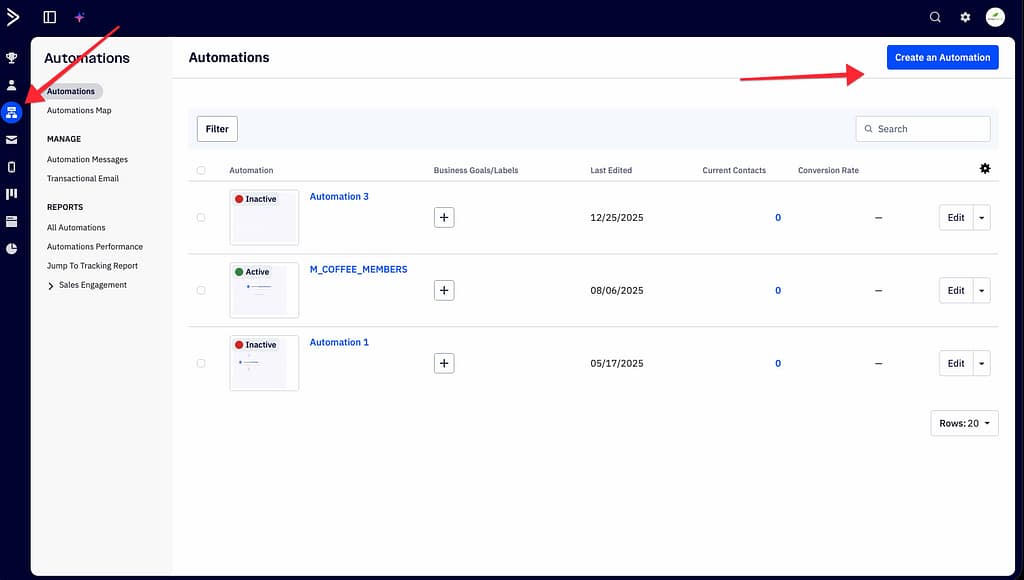This screenshot has height=580, width=1024.
Task: Open the Deals pipeline board icon
Action: click(x=12, y=194)
